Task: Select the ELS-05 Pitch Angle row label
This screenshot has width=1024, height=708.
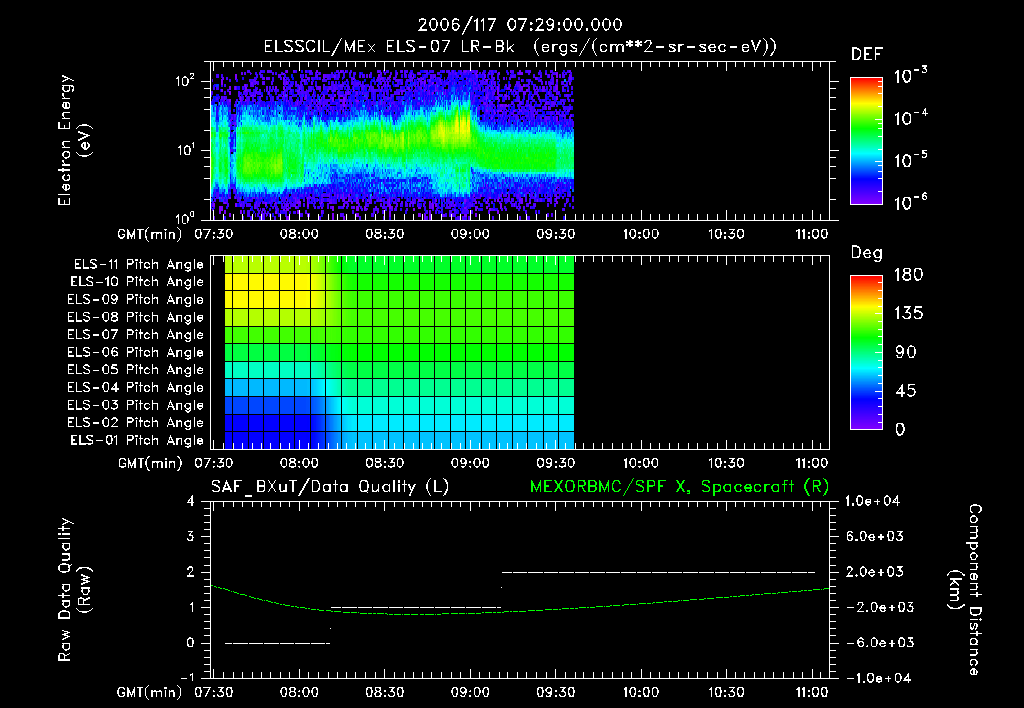Action: coord(136,370)
